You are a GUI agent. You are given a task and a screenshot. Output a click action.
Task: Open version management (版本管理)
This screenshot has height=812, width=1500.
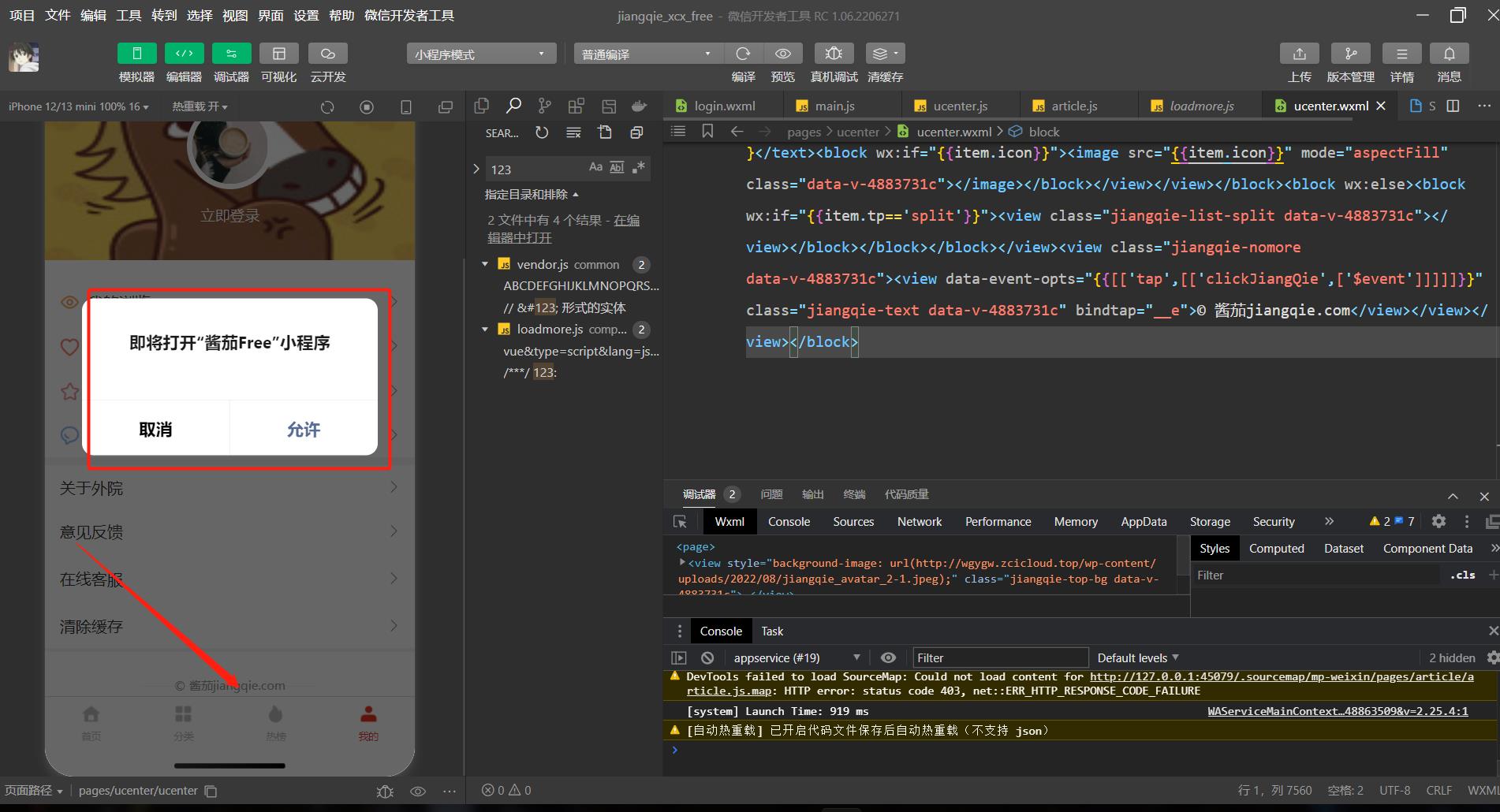click(1350, 54)
